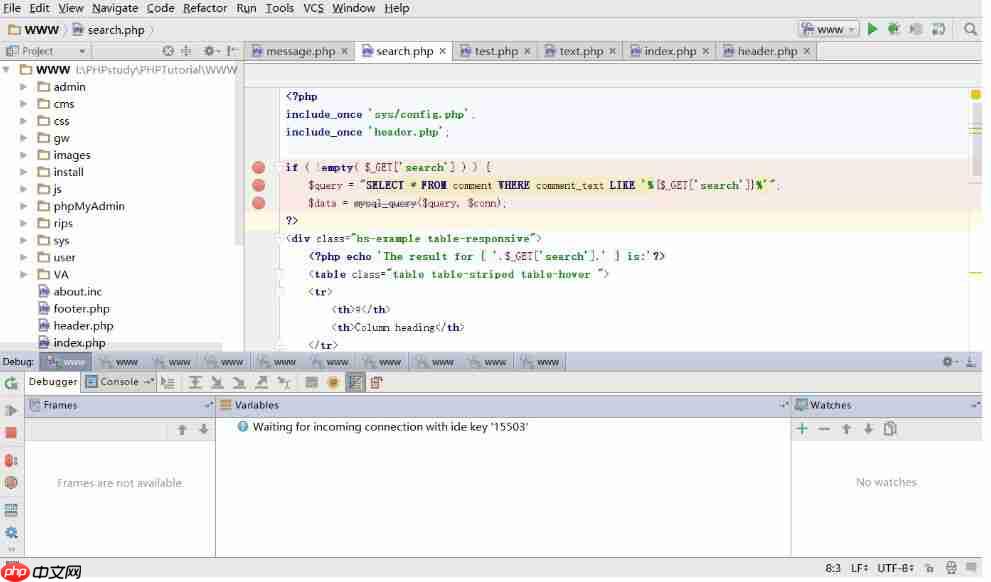This screenshot has height=582, width=991.
Task: Open Debug panel settings gear
Action: pyautogui.click(x=949, y=361)
